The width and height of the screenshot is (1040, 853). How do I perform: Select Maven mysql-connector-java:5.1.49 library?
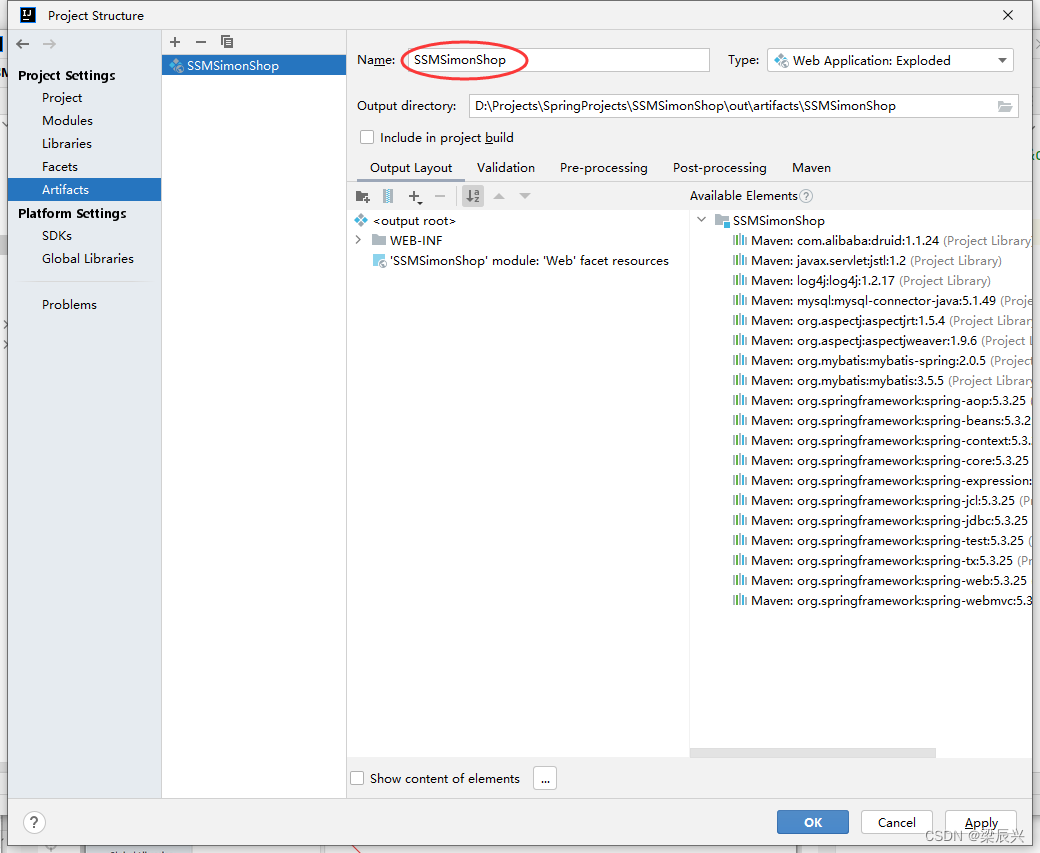(x=882, y=300)
